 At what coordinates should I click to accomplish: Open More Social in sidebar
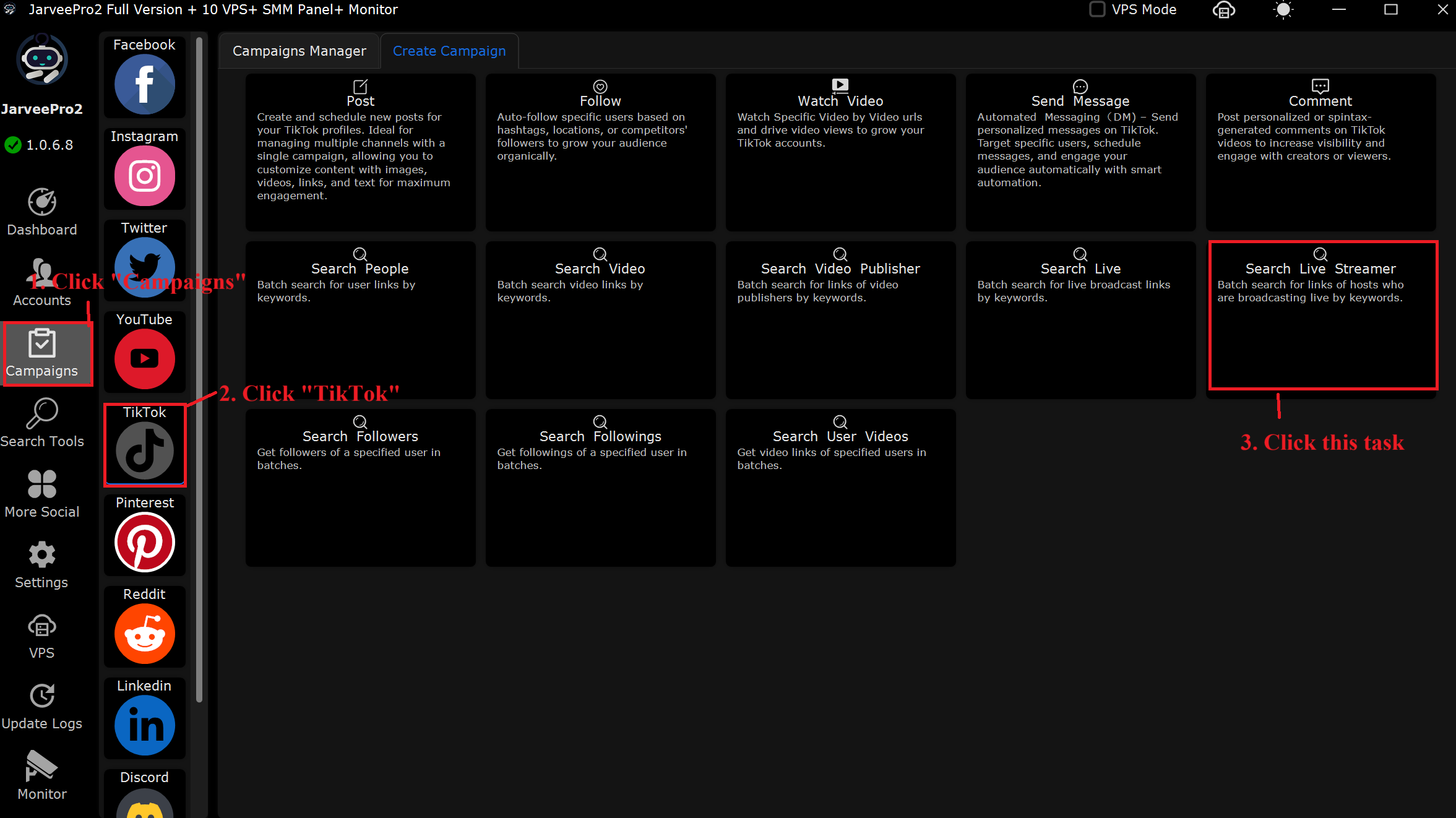(42, 494)
